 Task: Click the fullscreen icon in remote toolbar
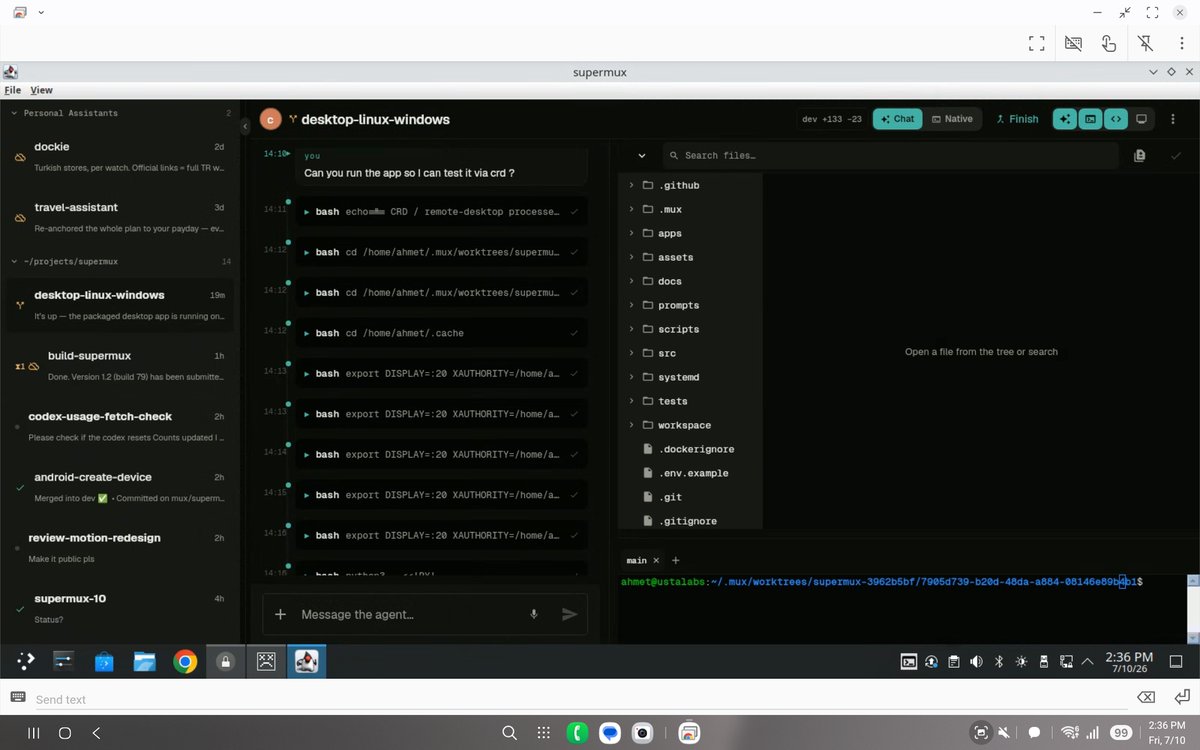(x=1037, y=43)
